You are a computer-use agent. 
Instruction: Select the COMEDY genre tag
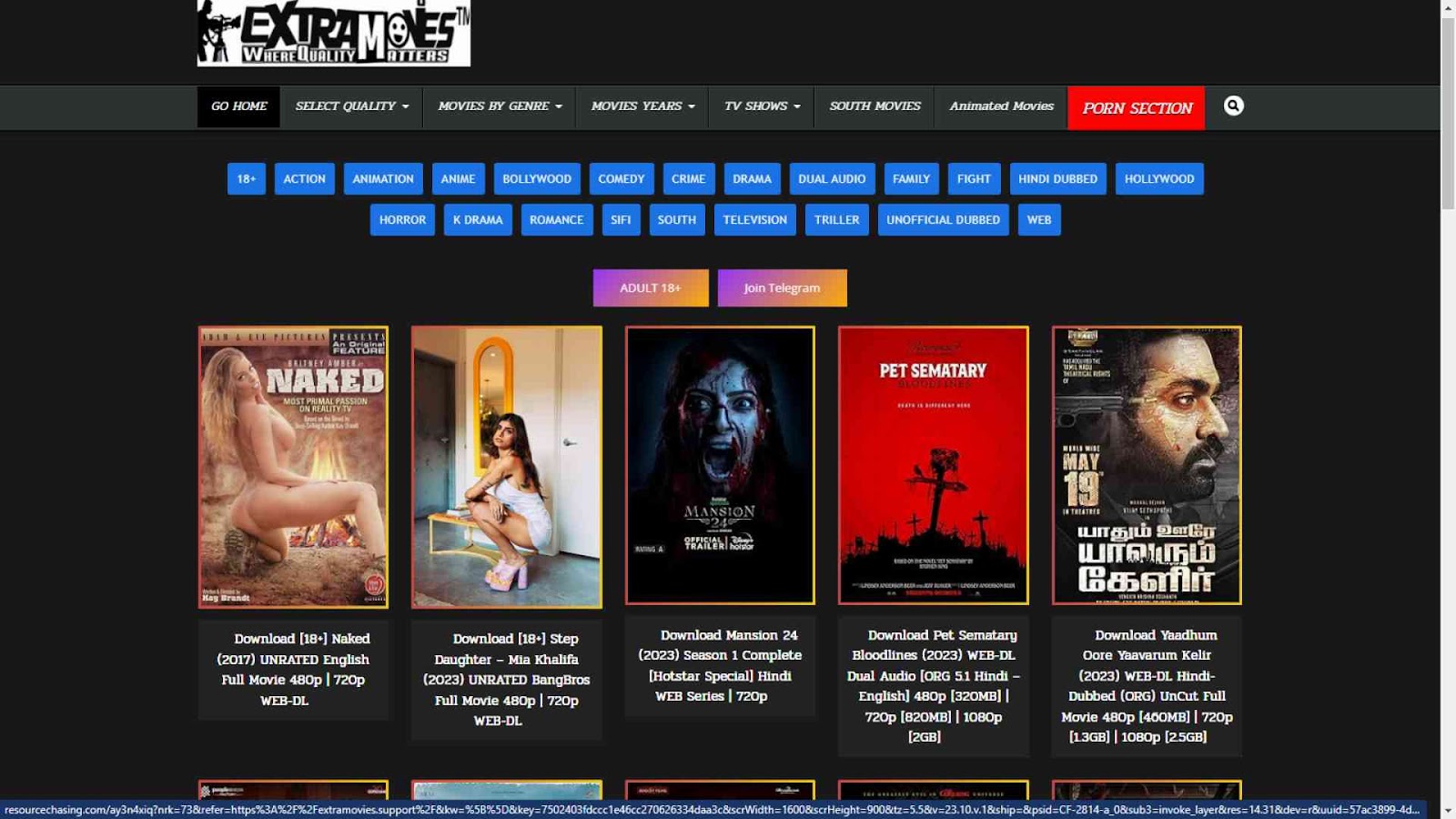pos(622,179)
